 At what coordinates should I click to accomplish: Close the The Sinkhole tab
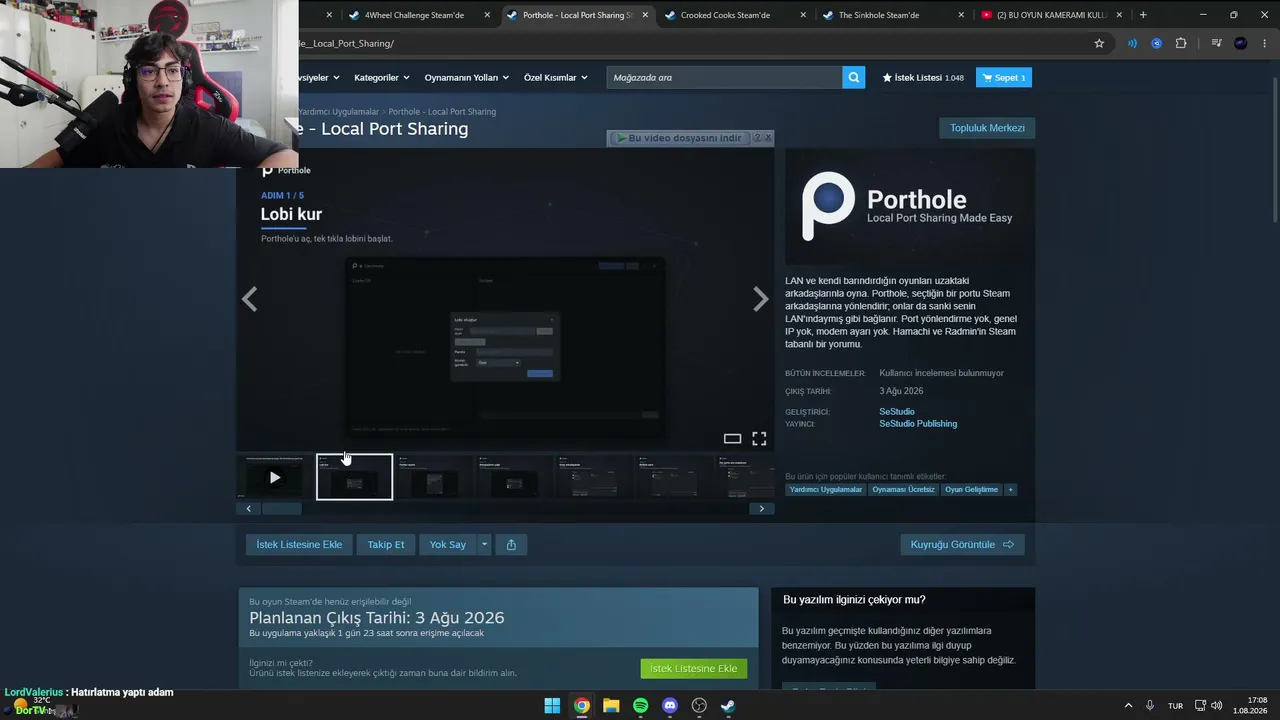961,15
